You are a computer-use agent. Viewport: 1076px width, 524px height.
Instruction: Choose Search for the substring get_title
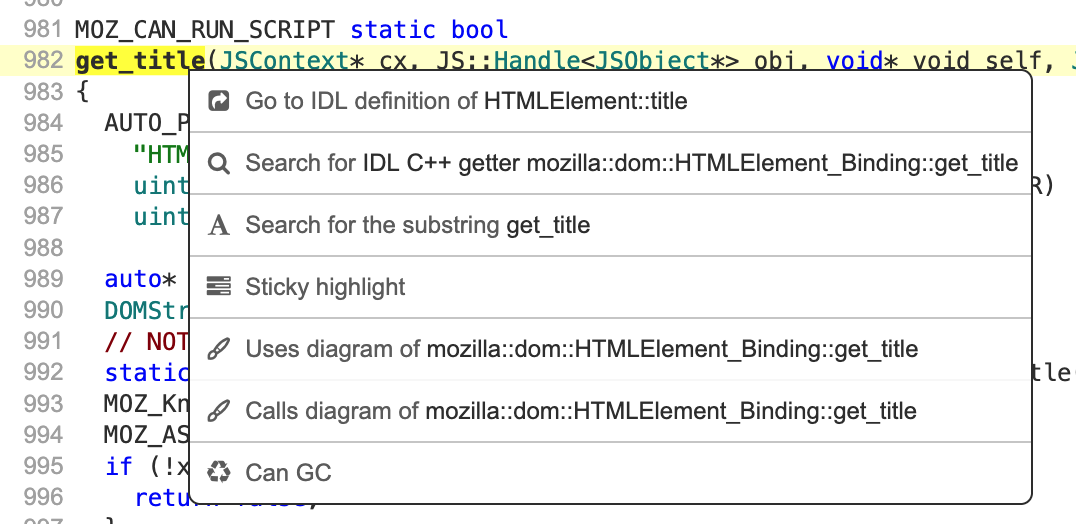(417, 225)
